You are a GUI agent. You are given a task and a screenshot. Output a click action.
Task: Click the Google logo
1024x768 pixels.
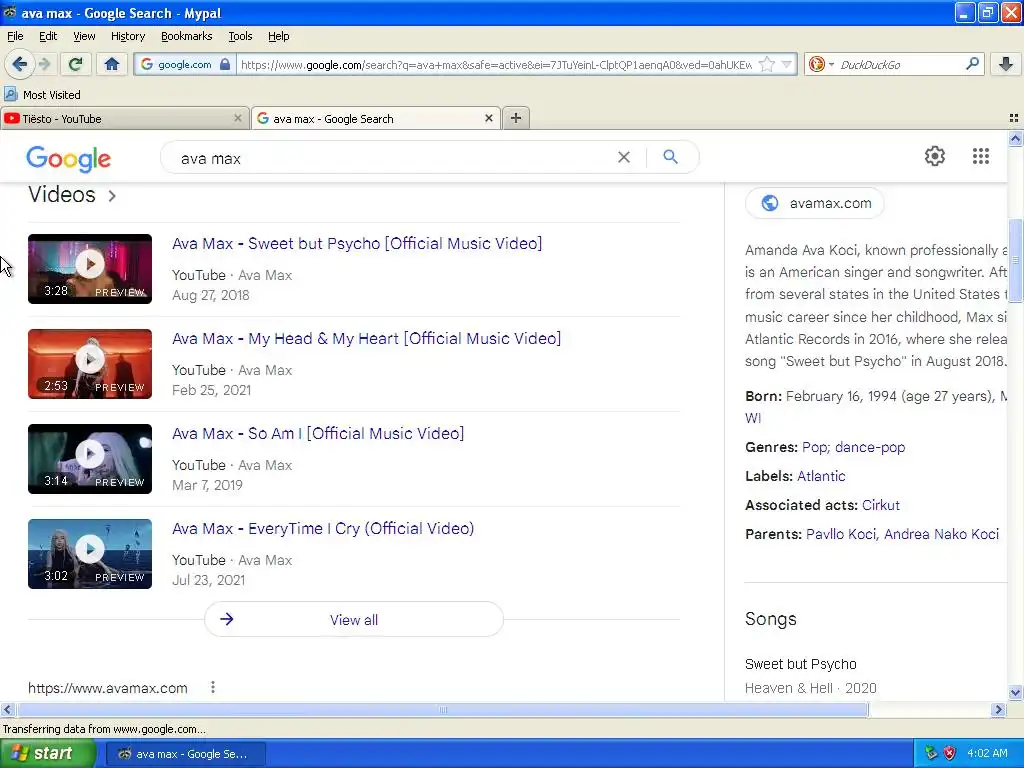pyautogui.click(x=69, y=159)
